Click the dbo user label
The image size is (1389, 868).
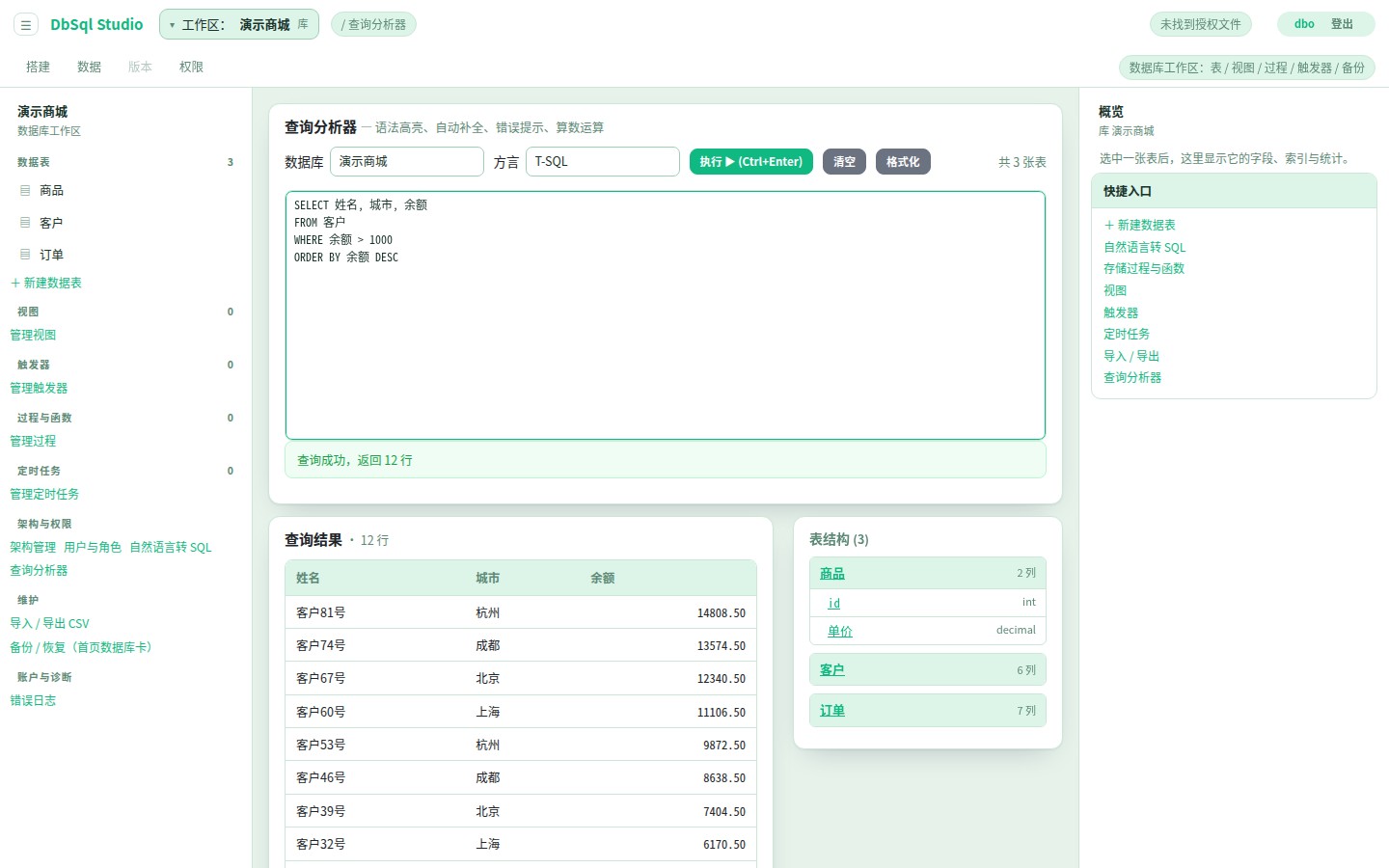(1304, 24)
